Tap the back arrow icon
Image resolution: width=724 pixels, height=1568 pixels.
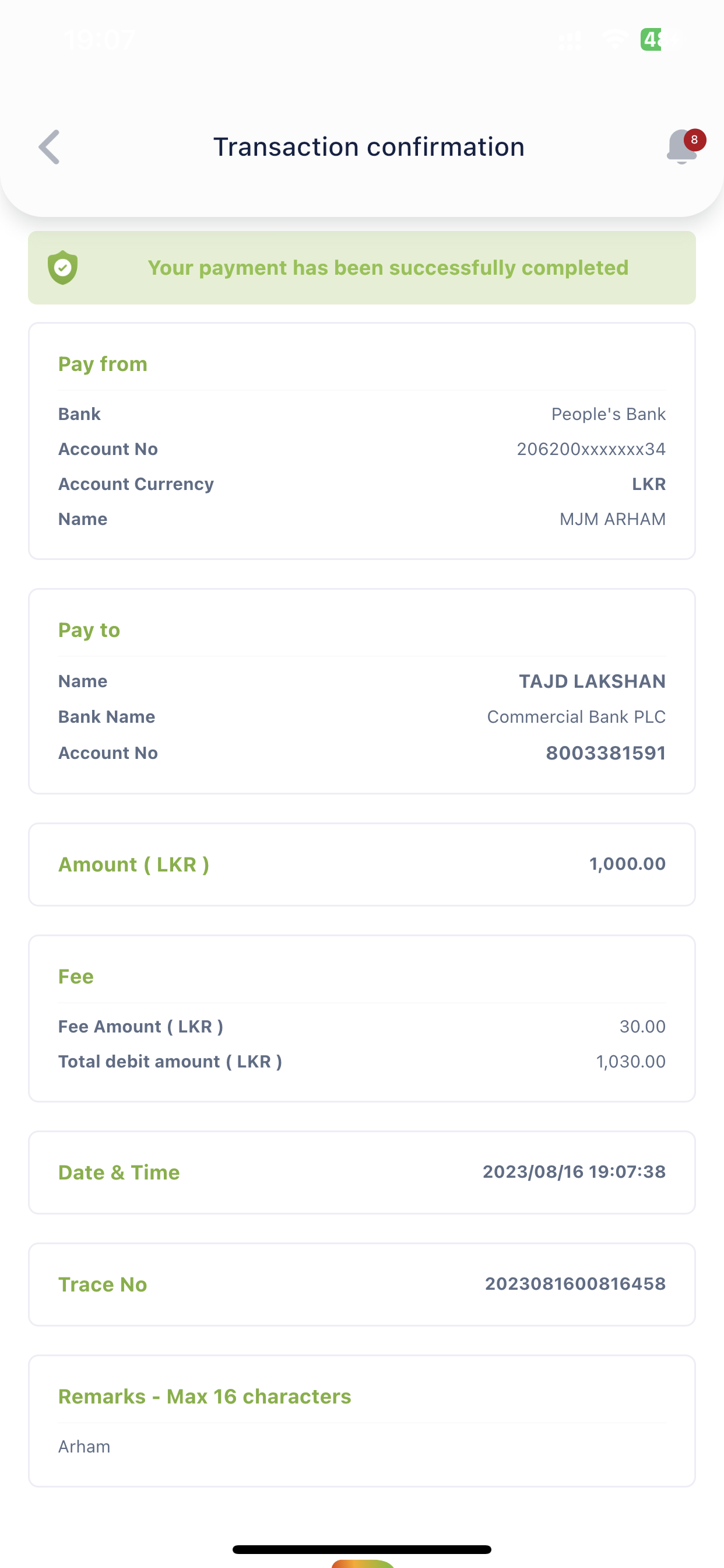pos(50,146)
